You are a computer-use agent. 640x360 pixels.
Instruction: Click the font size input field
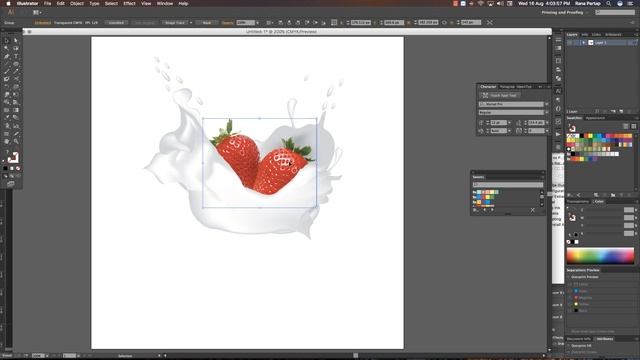[498, 122]
